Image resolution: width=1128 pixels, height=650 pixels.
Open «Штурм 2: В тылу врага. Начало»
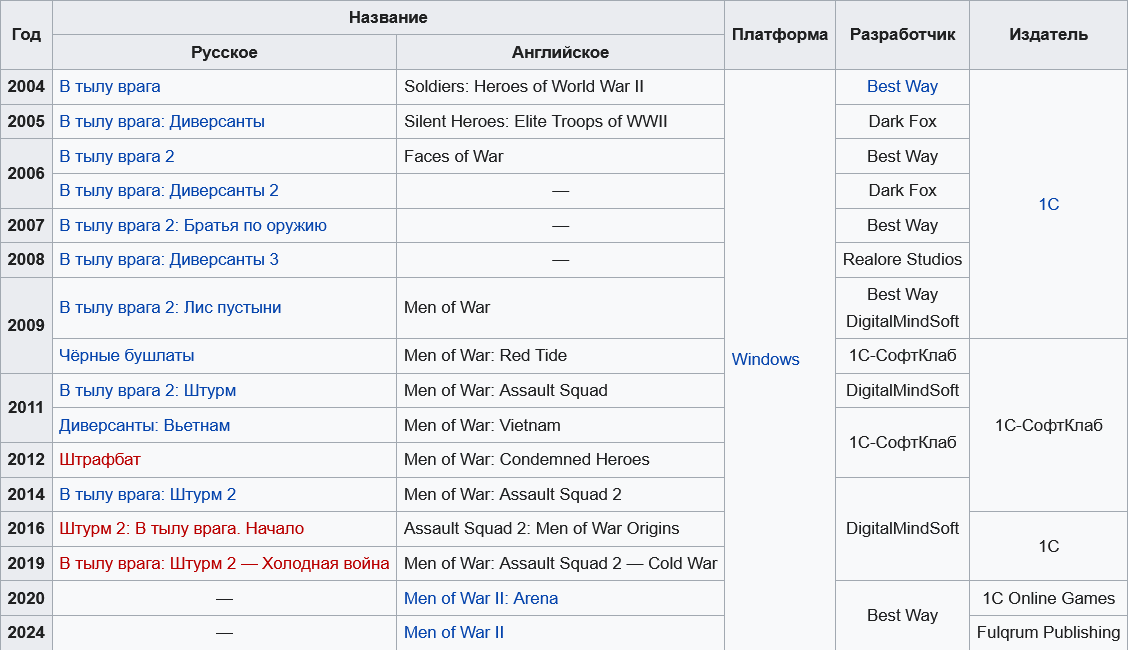(x=182, y=529)
